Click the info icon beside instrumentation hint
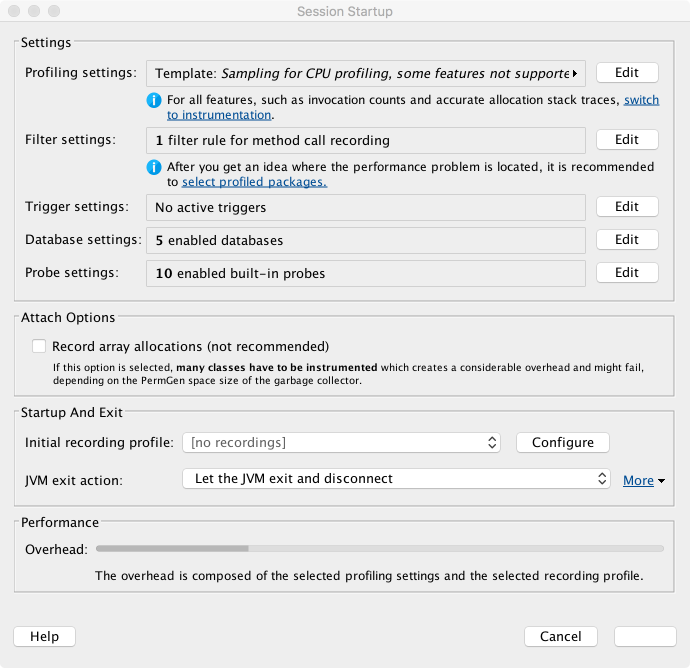This screenshot has height=668, width=690. pyautogui.click(x=154, y=100)
